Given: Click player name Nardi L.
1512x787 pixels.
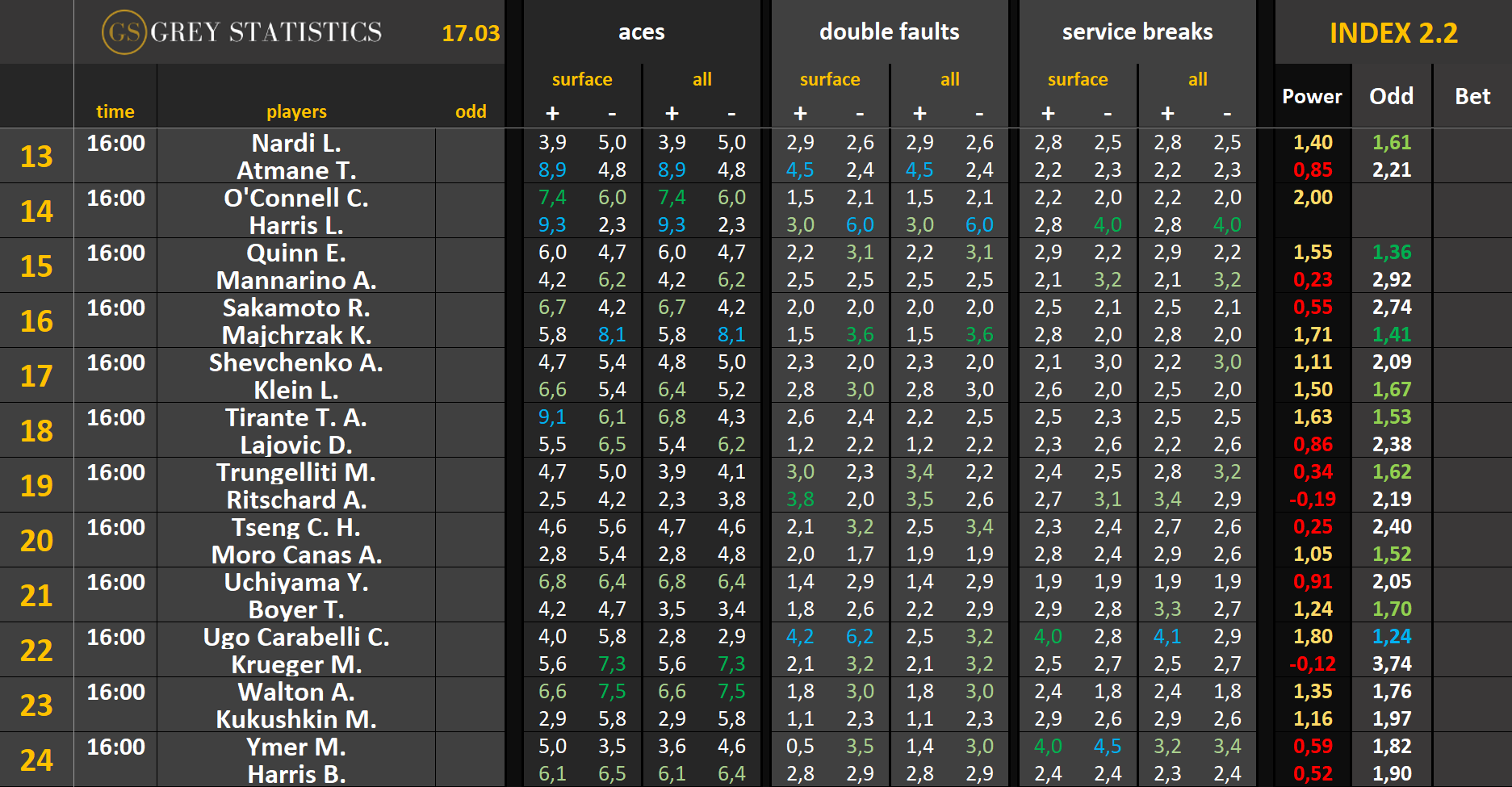Looking at the screenshot, I should 296,143.
